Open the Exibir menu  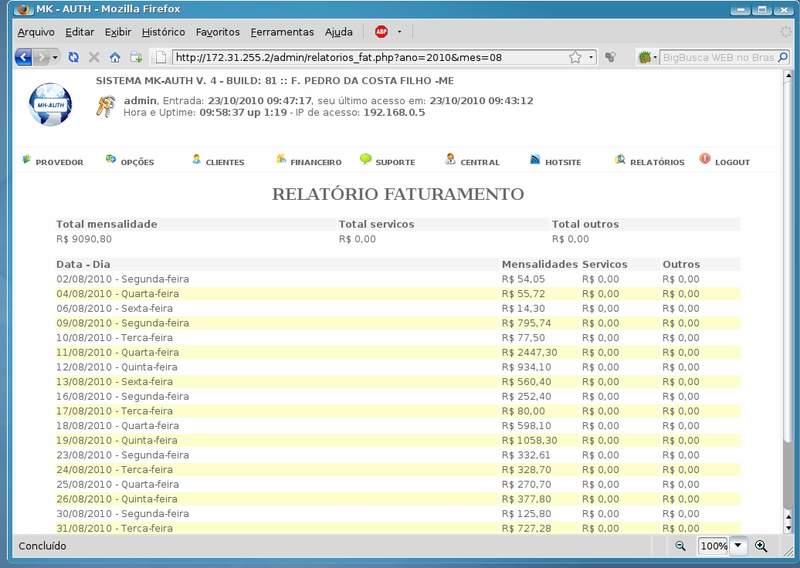118,32
